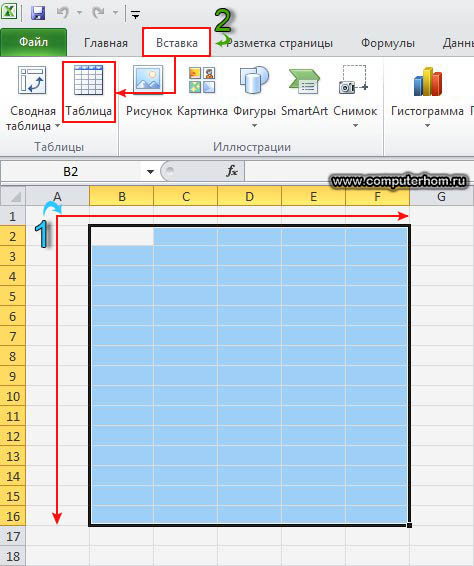This screenshot has height=566, width=474.
Task: Insert a Таблица table
Action: click(89, 92)
